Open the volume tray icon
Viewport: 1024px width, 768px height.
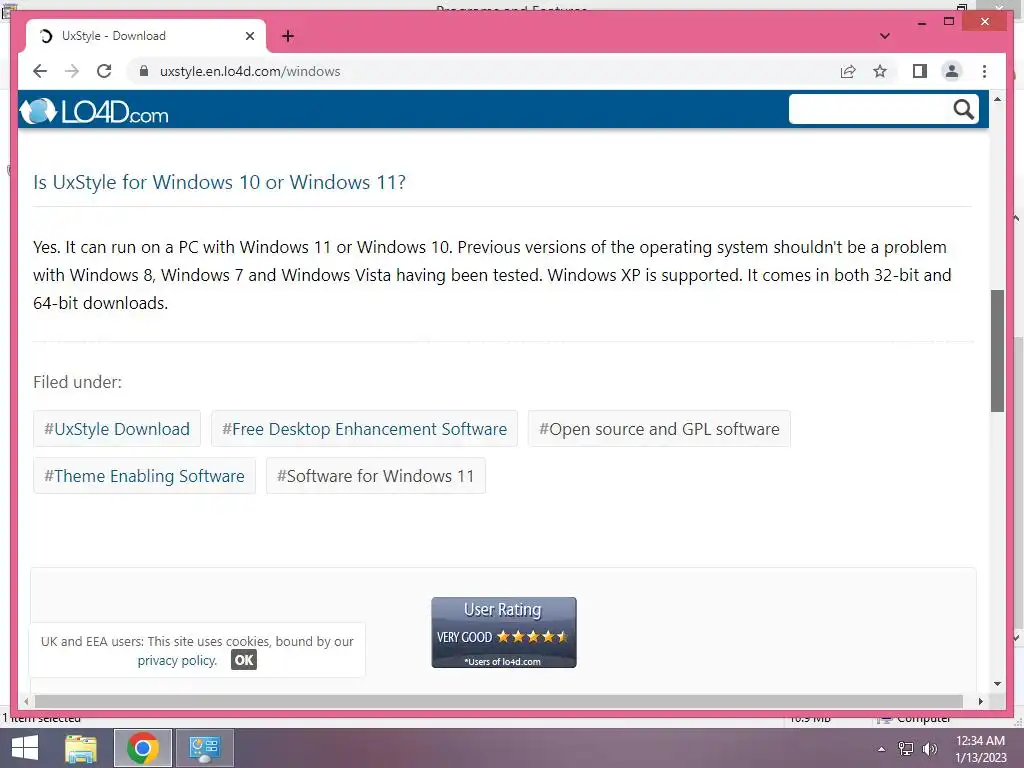coord(929,749)
